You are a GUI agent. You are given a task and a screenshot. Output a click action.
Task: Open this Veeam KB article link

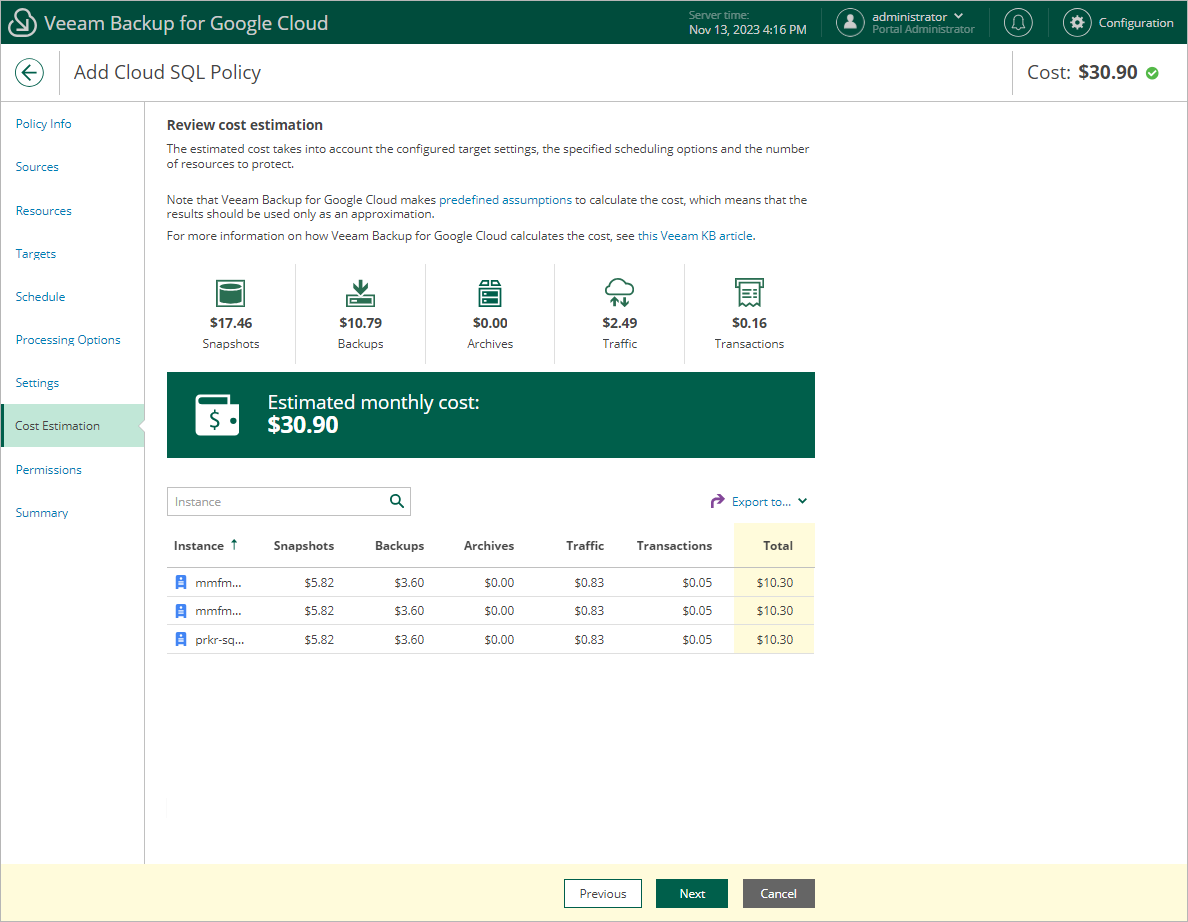coord(696,236)
